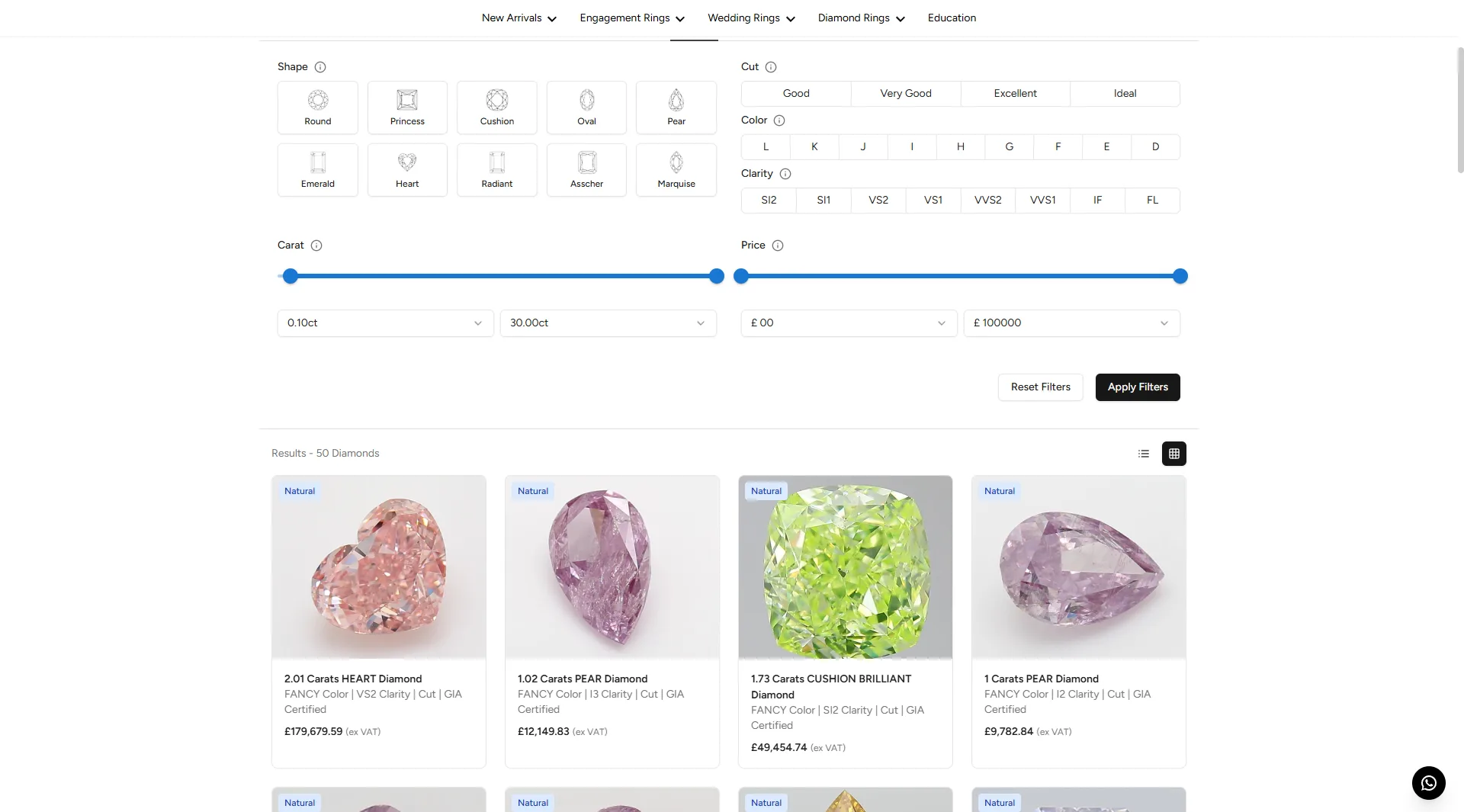The height and width of the screenshot is (812, 1464).
Task: Open the Wedding Rings menu
Action: point(751,18)
